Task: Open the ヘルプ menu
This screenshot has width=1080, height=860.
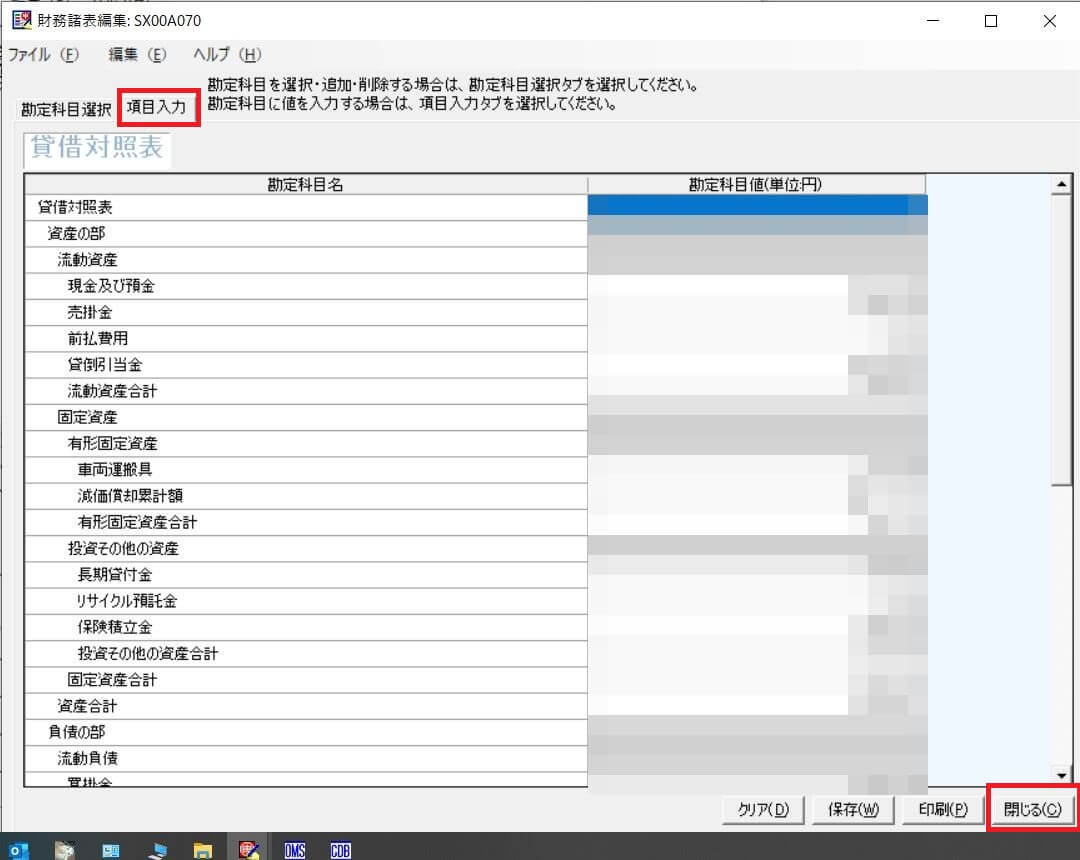Action: click(227, 55)
